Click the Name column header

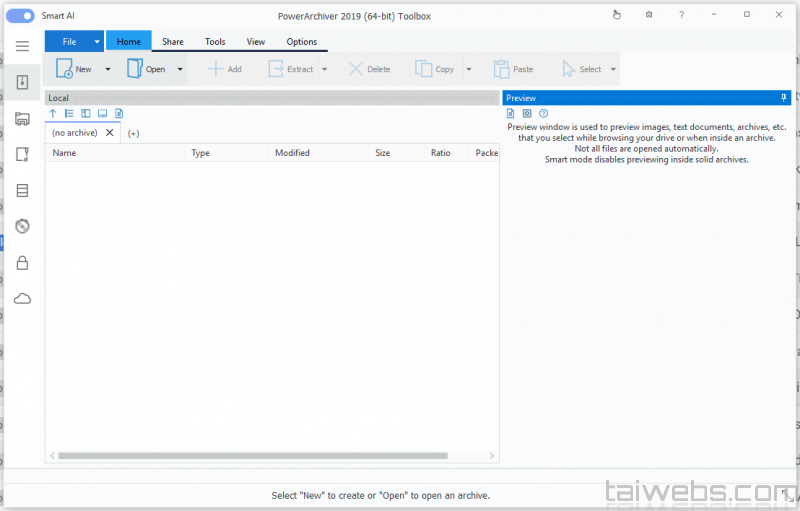[x=65, y=153]
